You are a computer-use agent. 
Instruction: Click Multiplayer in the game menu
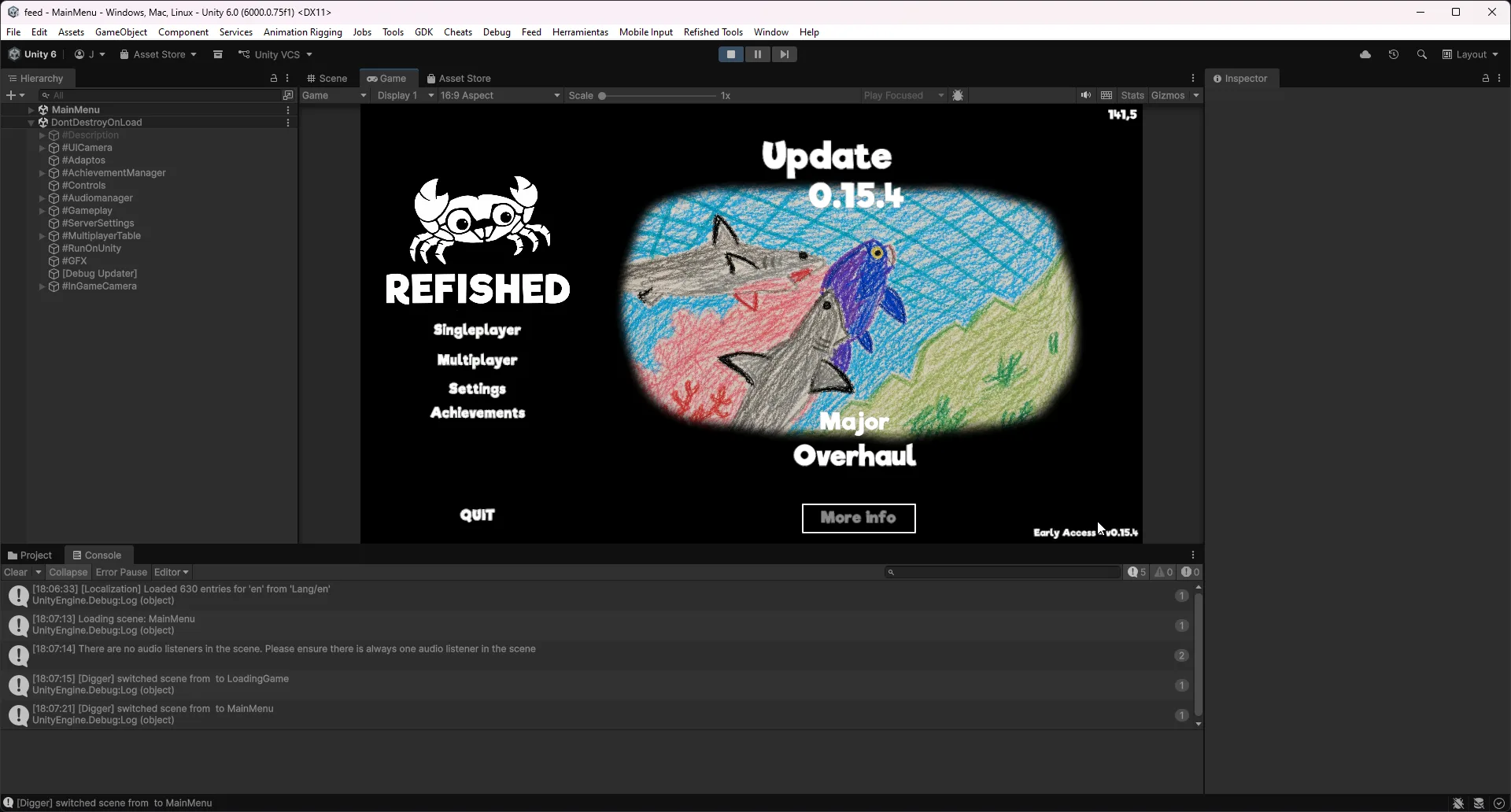coord(477,360)
